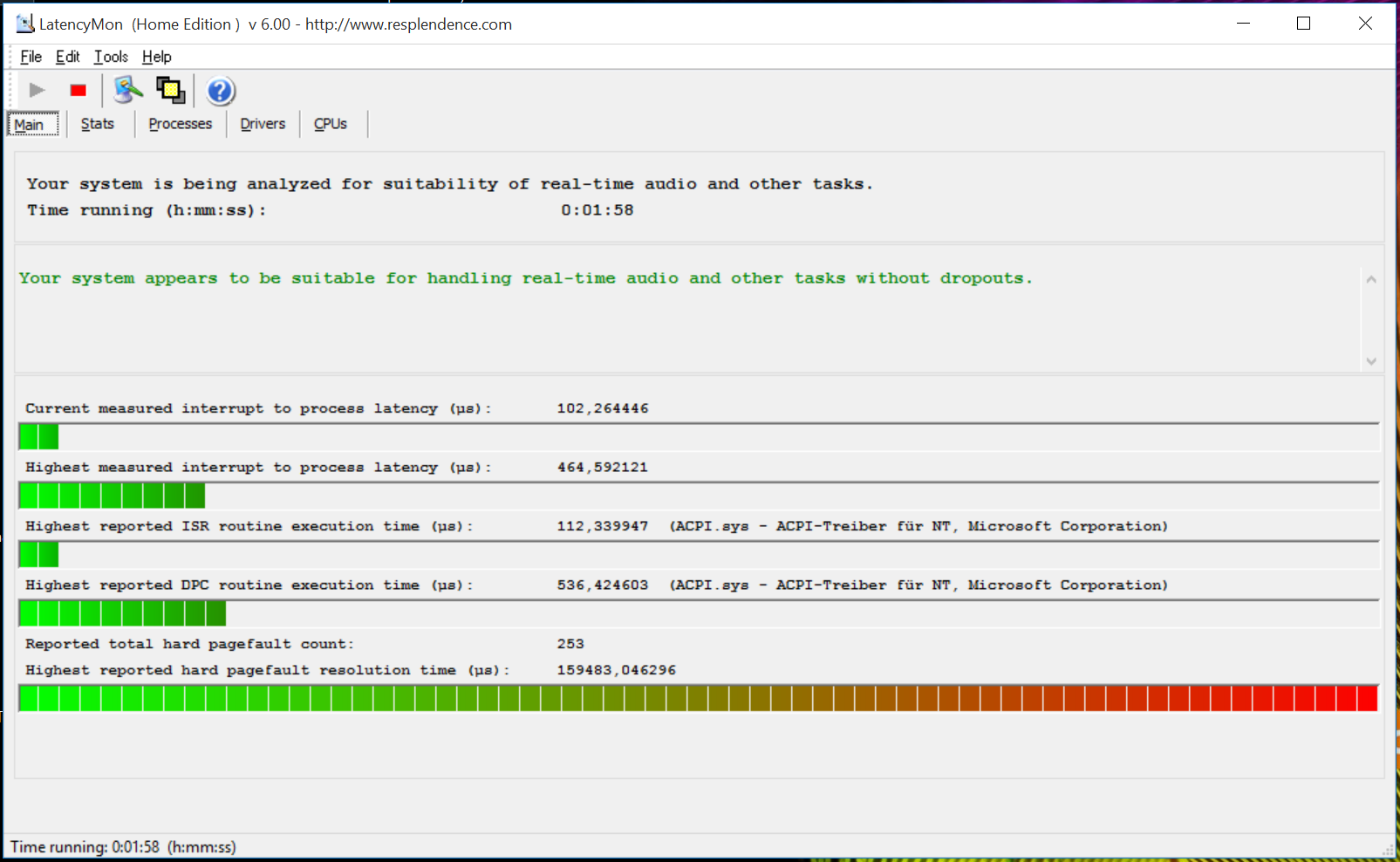Image resolution: width=1400 pixels, height=862 pixels.
Task: Start monitoring with the play button
Action: point(37,90)
